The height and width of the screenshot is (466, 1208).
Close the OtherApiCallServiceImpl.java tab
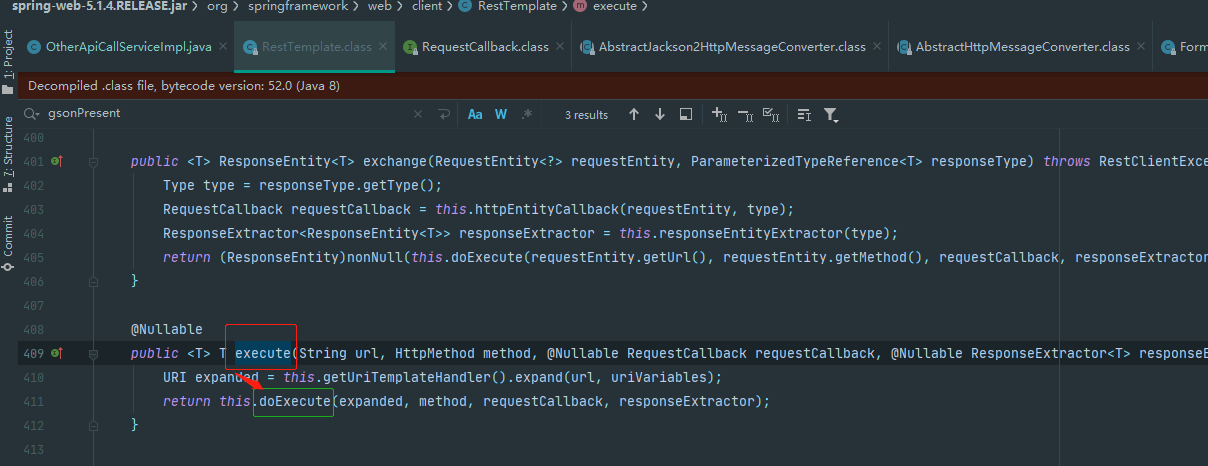coord(222,47)
